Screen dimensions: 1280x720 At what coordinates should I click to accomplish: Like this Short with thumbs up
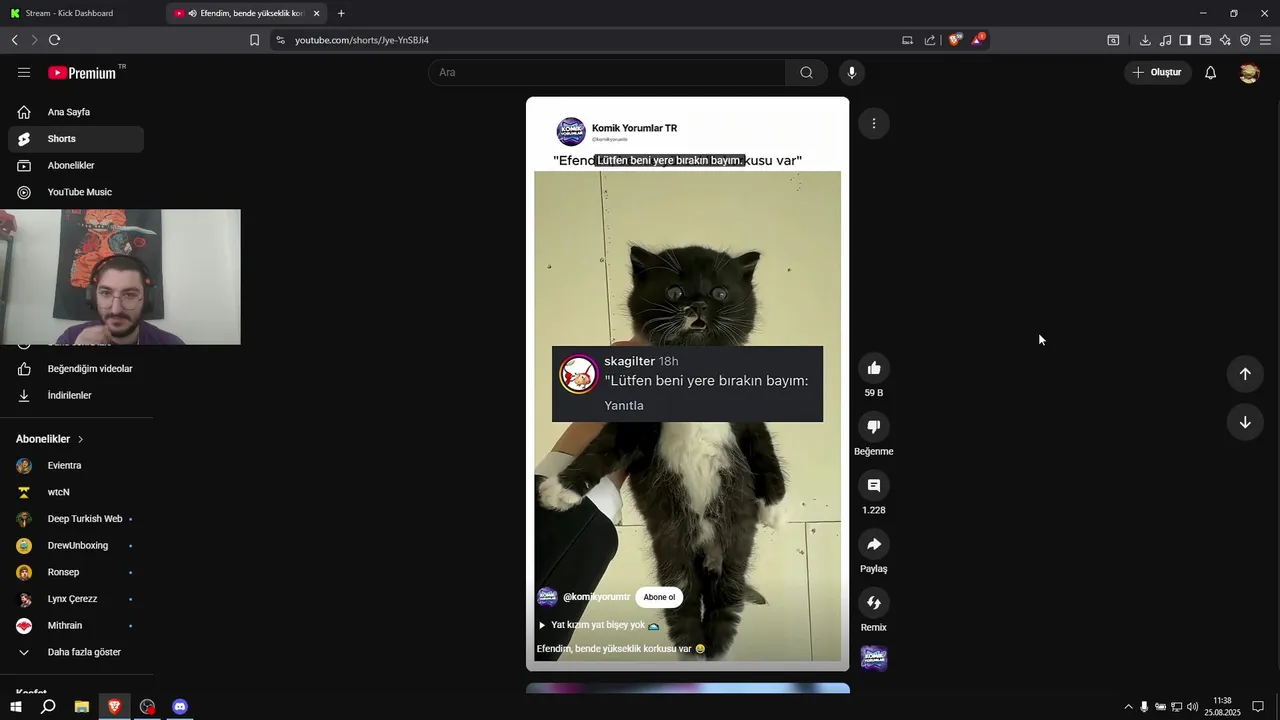tap(874, 368)
